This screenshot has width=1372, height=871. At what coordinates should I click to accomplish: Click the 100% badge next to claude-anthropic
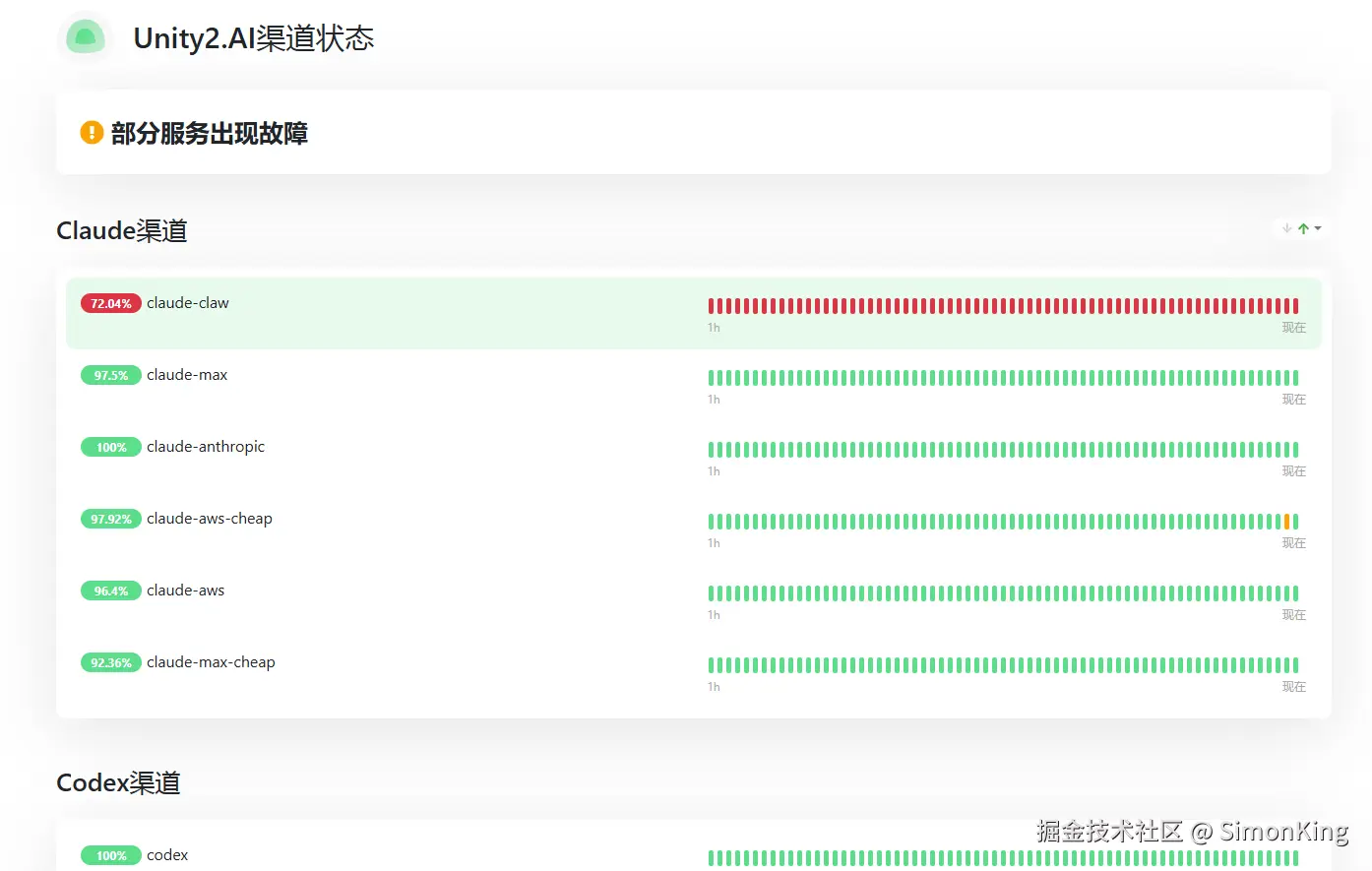(x=111, y=447)
